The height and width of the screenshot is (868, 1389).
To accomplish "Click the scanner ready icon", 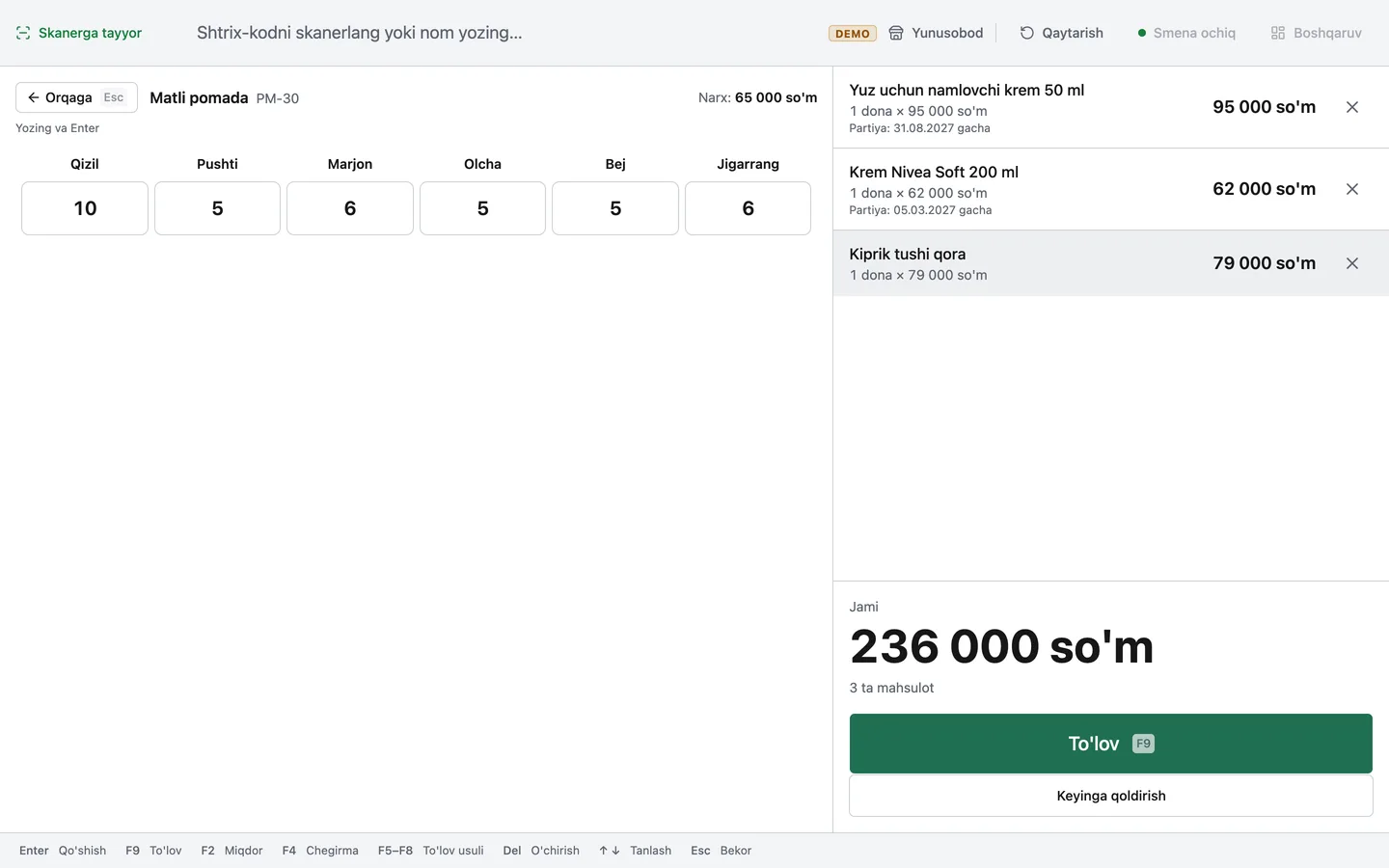I will (x=23, y=33).
